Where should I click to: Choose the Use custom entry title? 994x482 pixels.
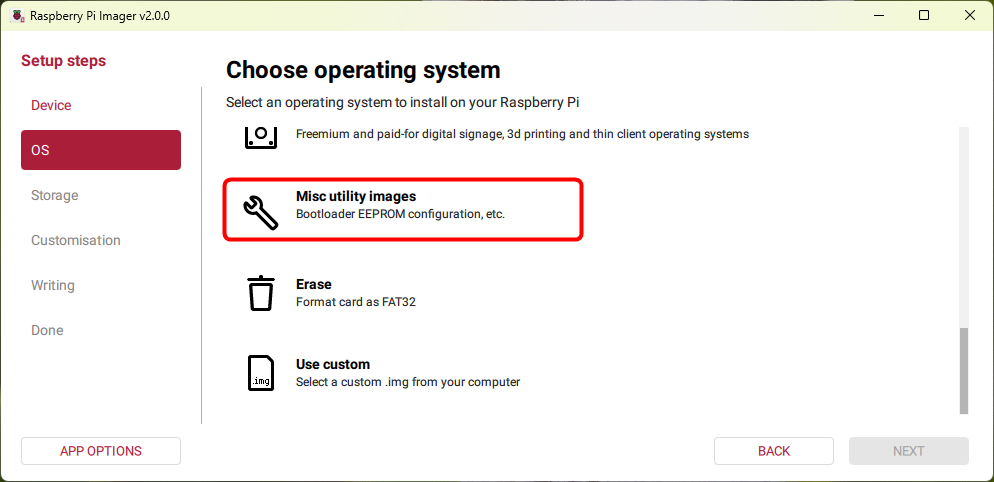pos(333,365)
